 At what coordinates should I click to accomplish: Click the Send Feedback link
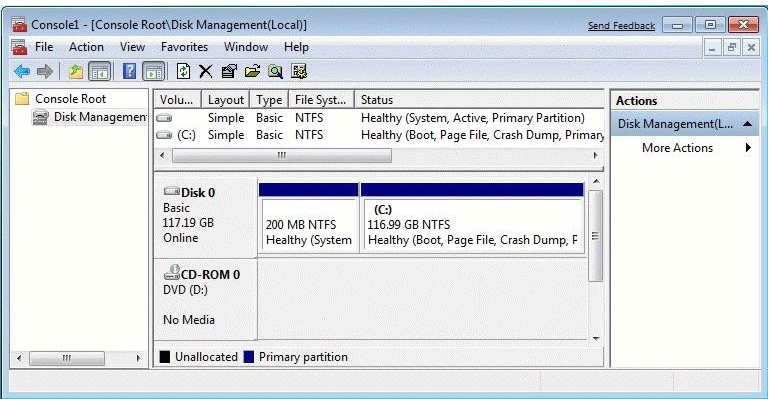tap(621, 26)
